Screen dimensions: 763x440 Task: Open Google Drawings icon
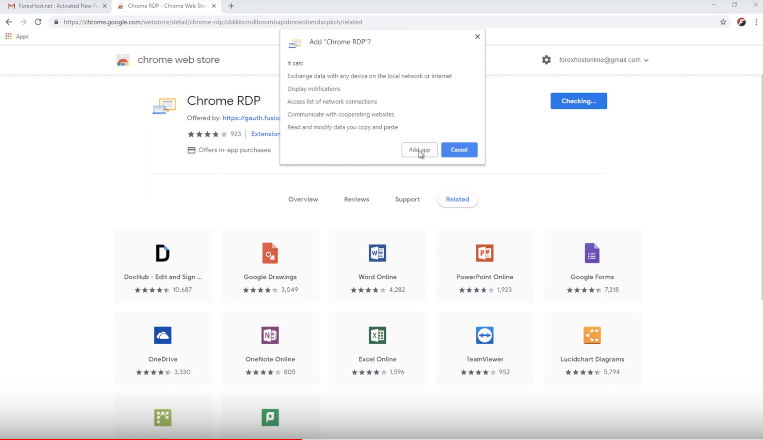click(x=270, y=253)
